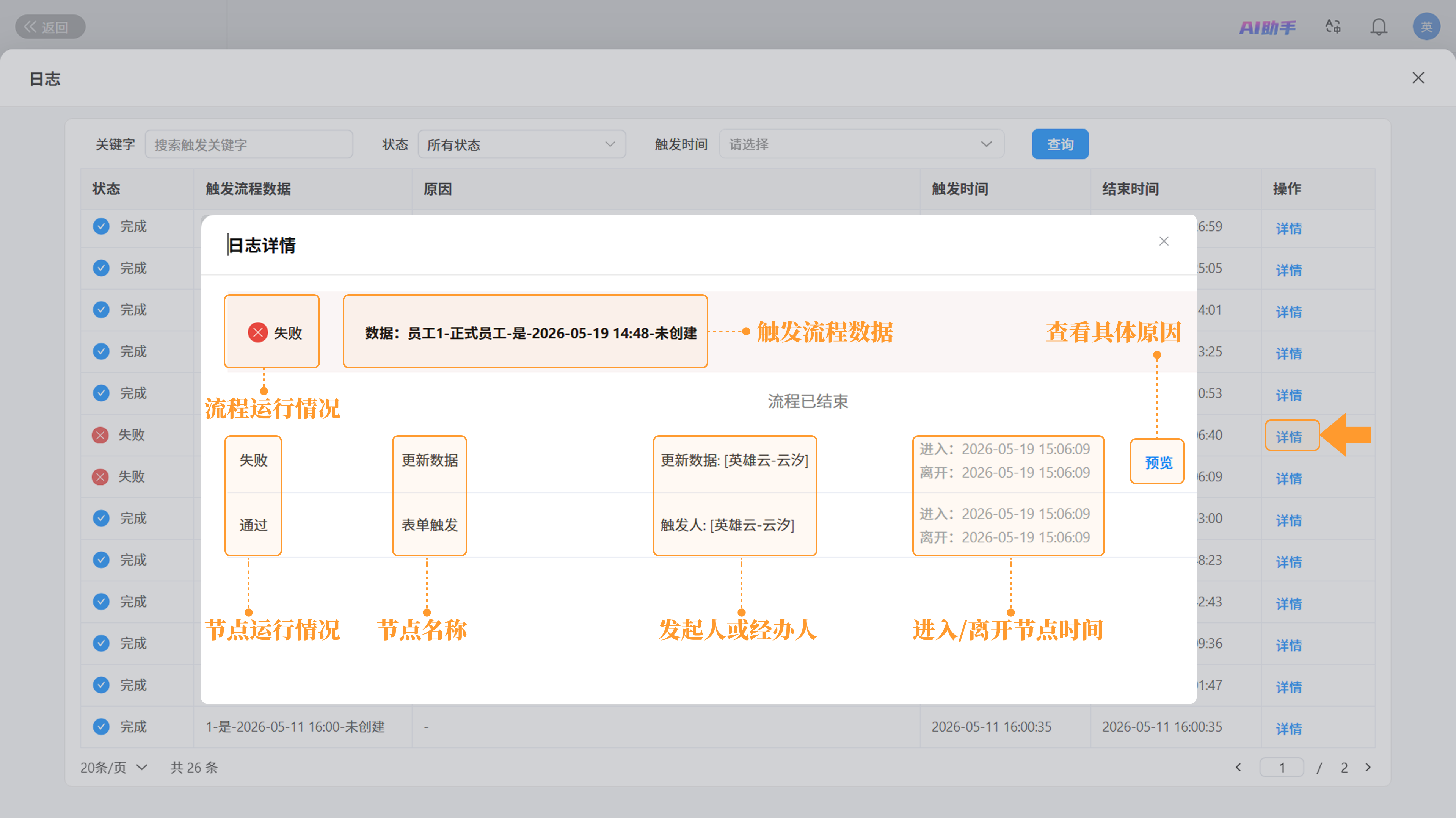Click the 完成 check icon in row ending 3:00
Viewport: 1456px width, 818px height.
coord(100,518)
